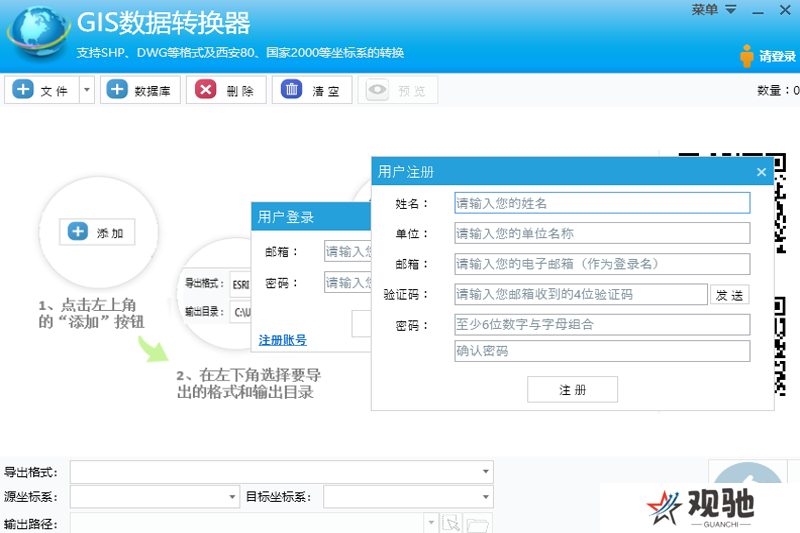Click the 密码 field in 用户登录 dialog

(348, 282)
